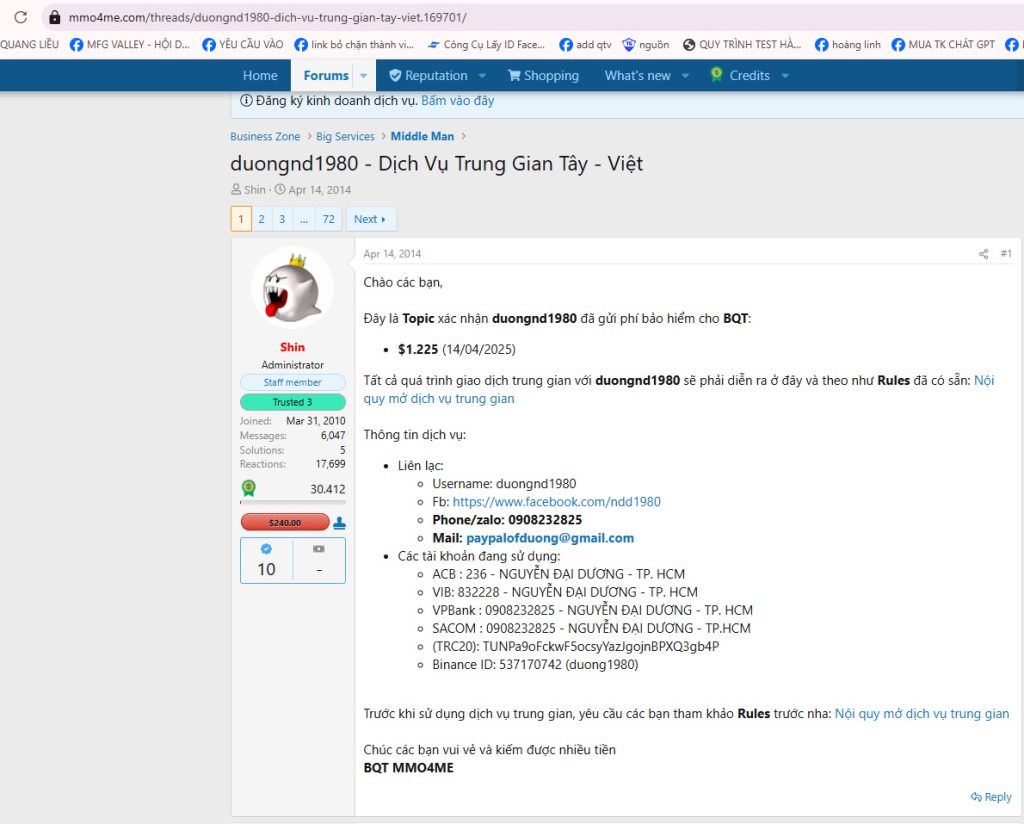Go to the Home navigation tab
The image size is (1024, 824).
click(260, 76)
